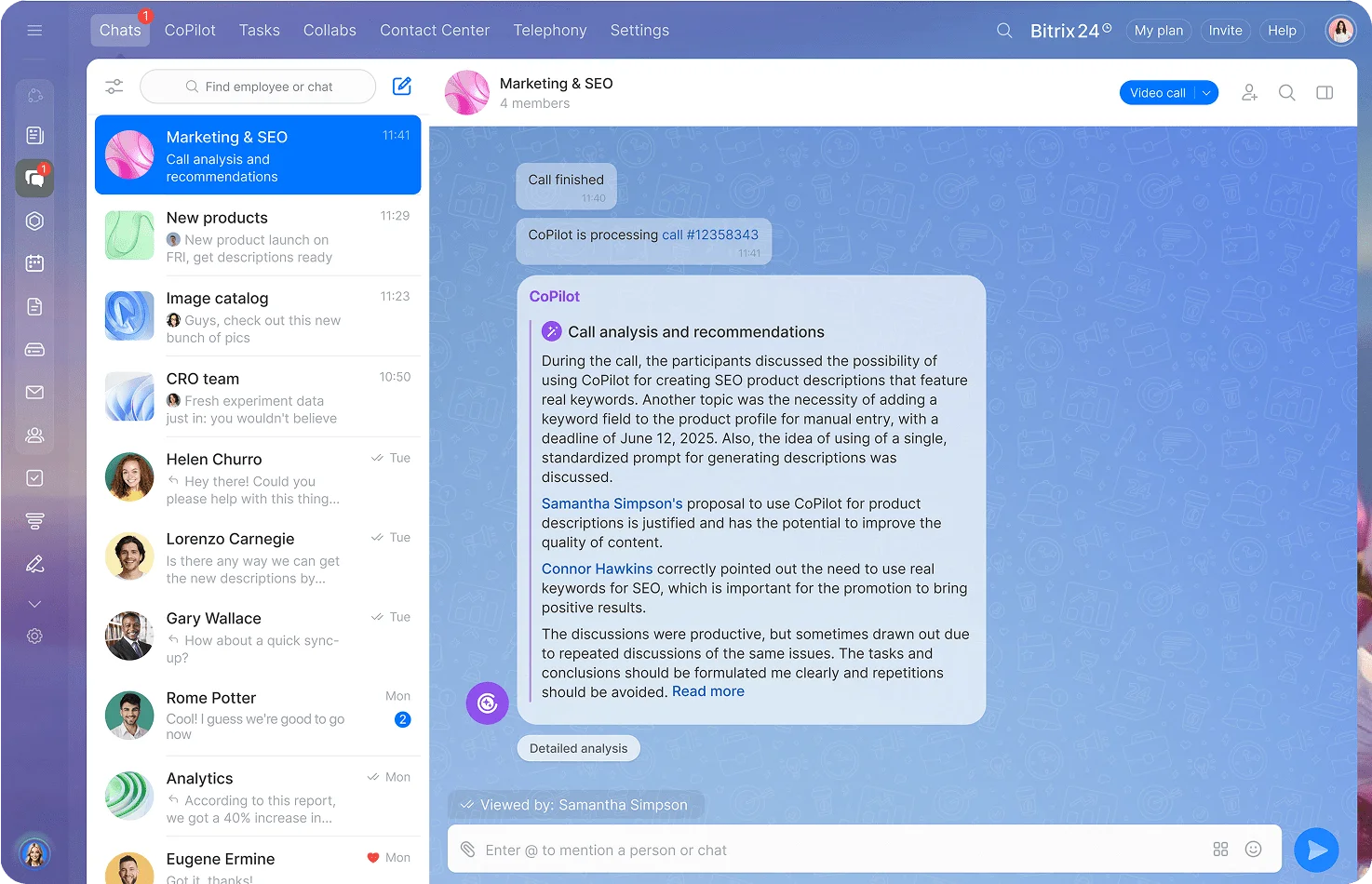Follow the call #12358343 link
The image size is (1372, 884).
(709, 234)
